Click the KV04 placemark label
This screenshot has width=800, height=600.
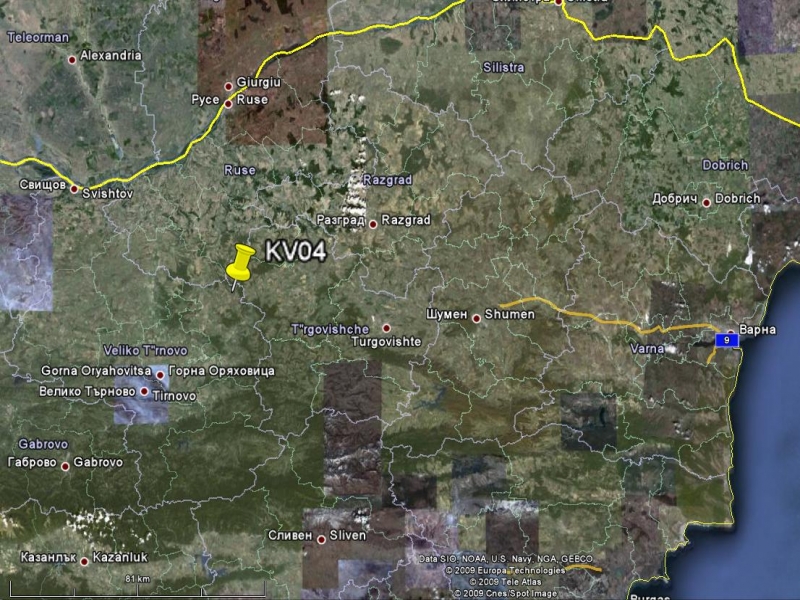(295, 252)
